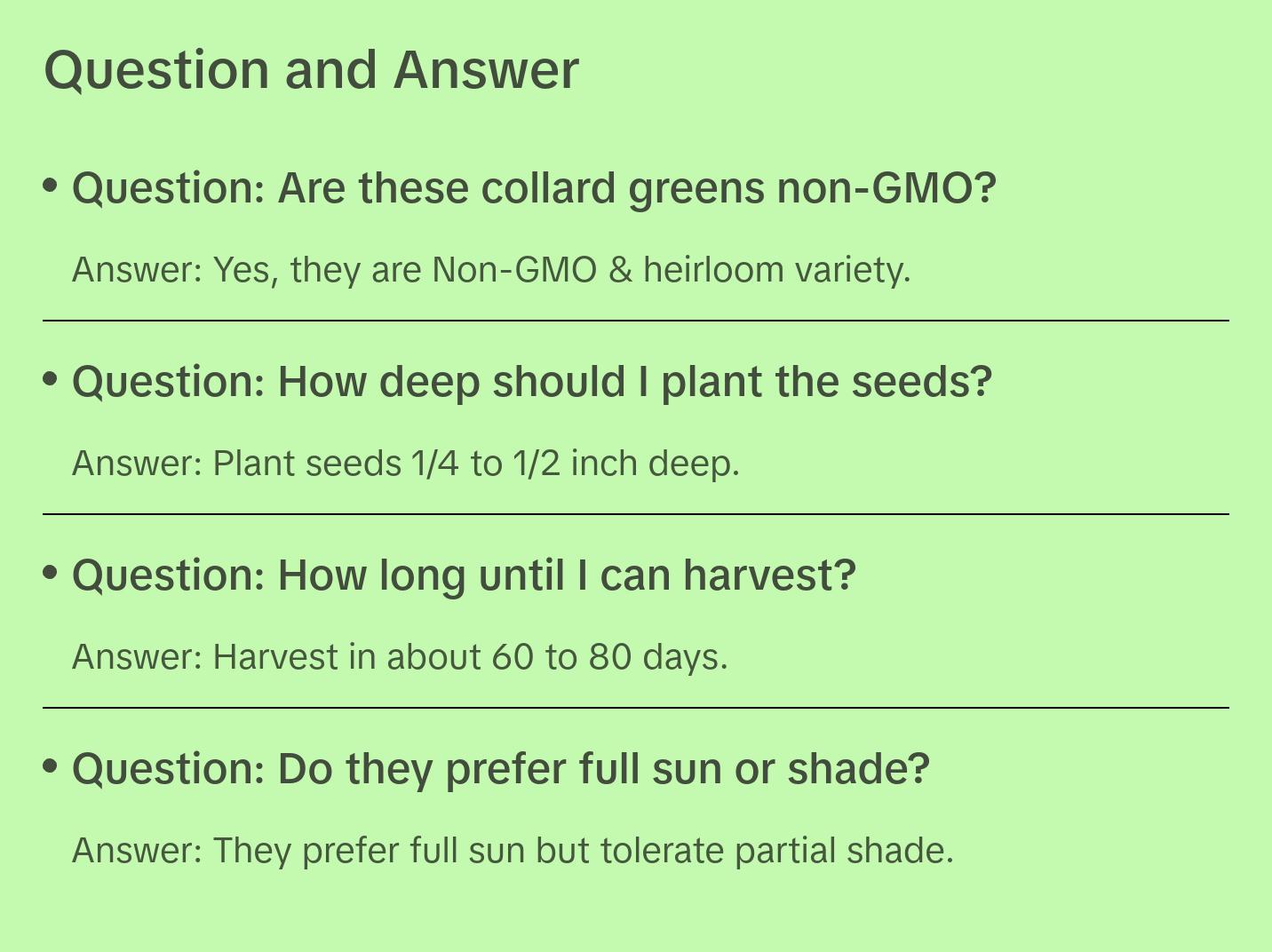Screen dimensions: 1272x952
Task: Click the divider line below the planting depth answer
Action: (x=636, y=514)
